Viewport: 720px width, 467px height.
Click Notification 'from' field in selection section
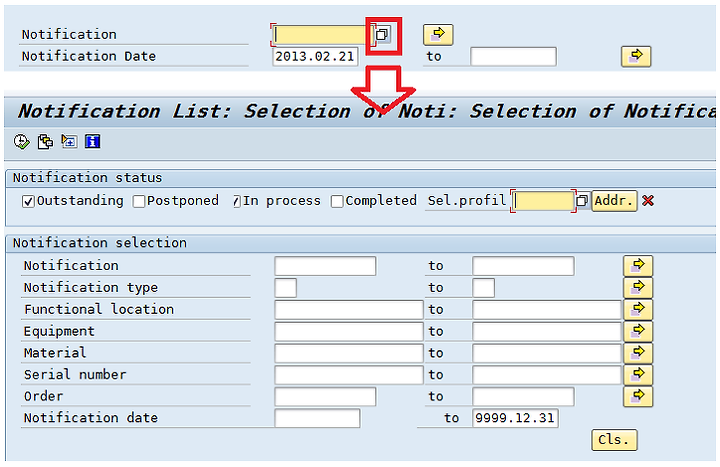[325, 266]
